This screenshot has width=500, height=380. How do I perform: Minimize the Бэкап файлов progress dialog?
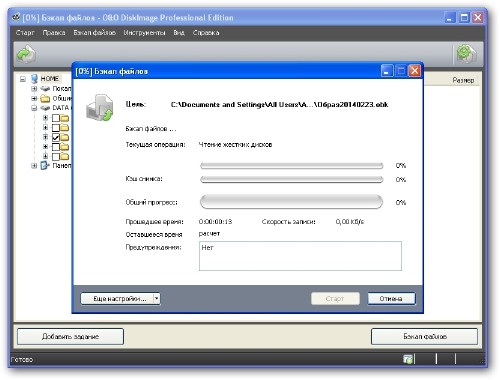pos(387,71)
